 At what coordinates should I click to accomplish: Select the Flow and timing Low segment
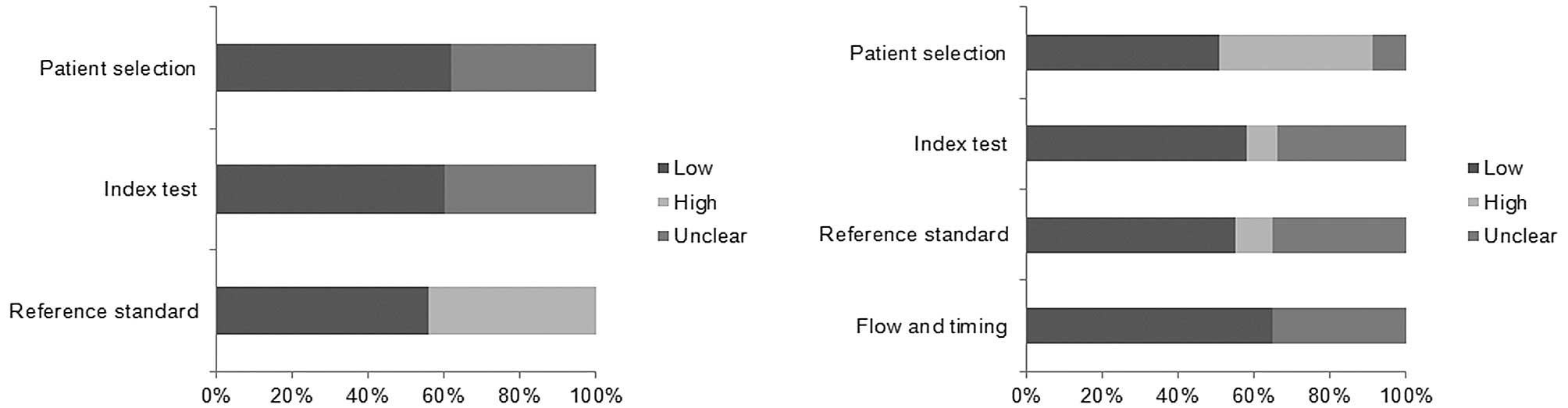pyautogui.click(x=1149, y=325)
